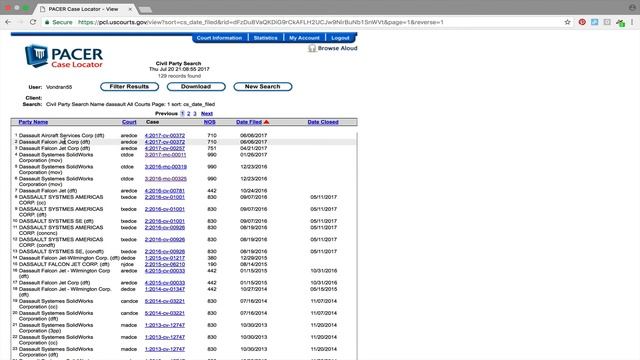Open the My Account tab
Viewport: 640px width, 360px height.
(x=304, y=38)
